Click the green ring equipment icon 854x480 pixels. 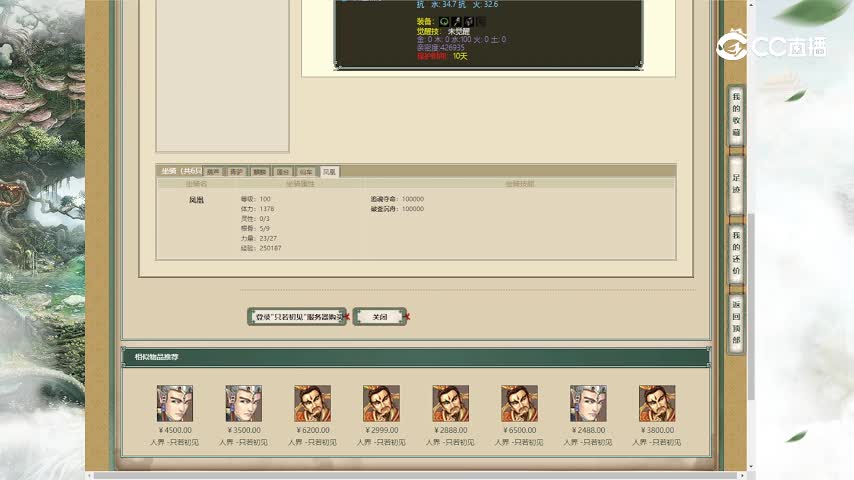tap(444, 21)
